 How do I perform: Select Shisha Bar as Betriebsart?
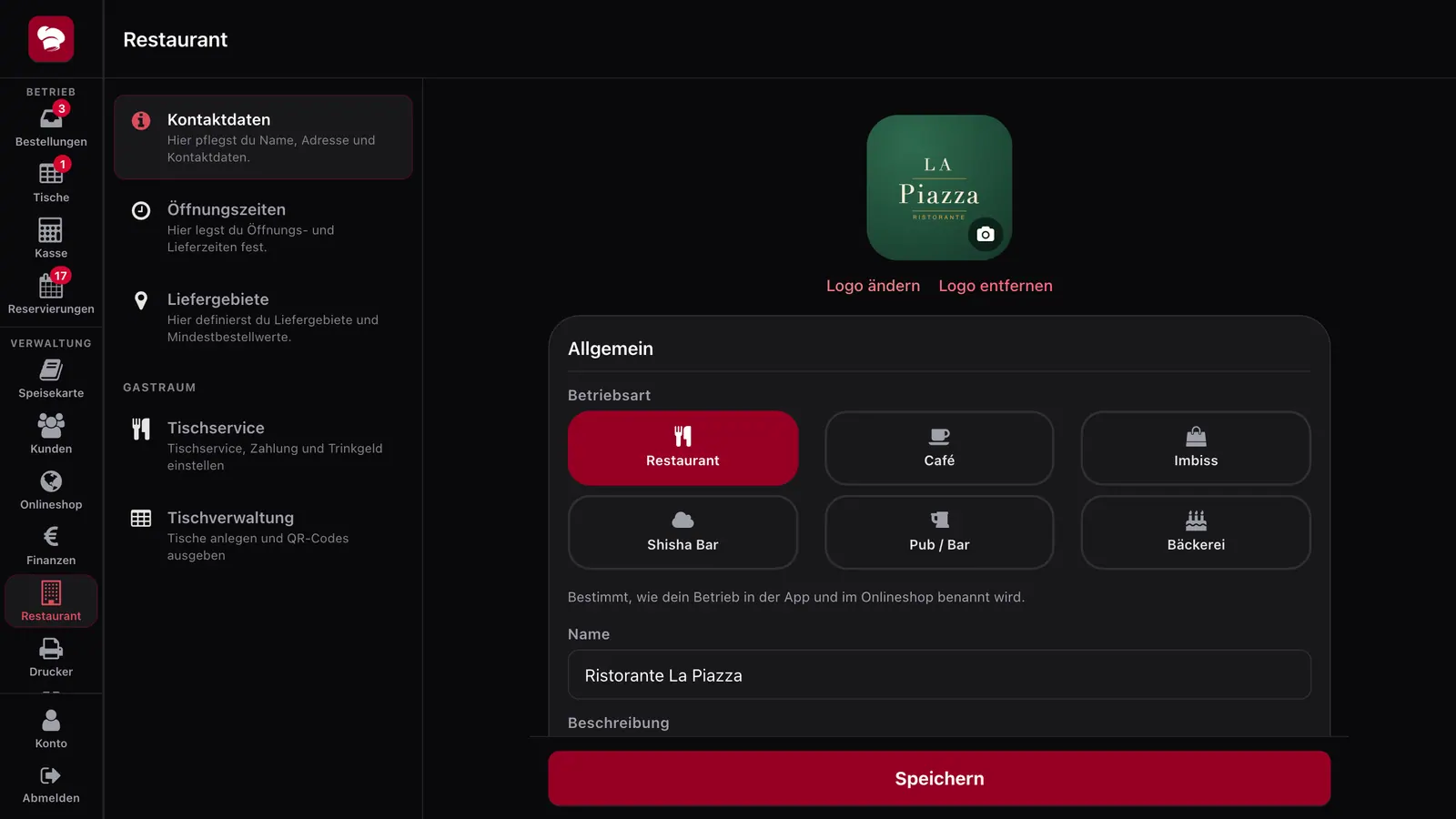click(x=682, y=532)
